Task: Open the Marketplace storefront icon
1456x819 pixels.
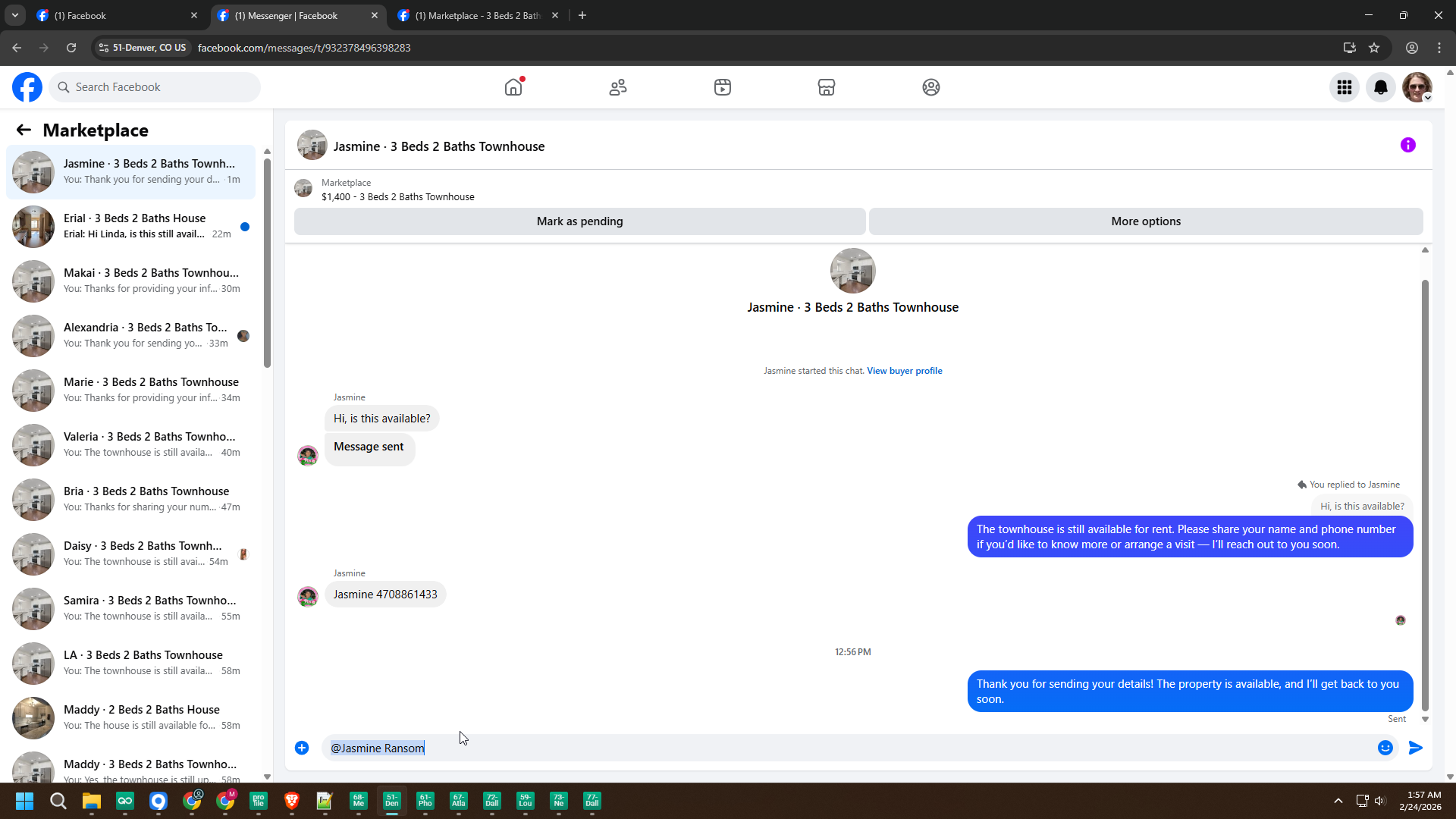Action: [x=827, y=87]
